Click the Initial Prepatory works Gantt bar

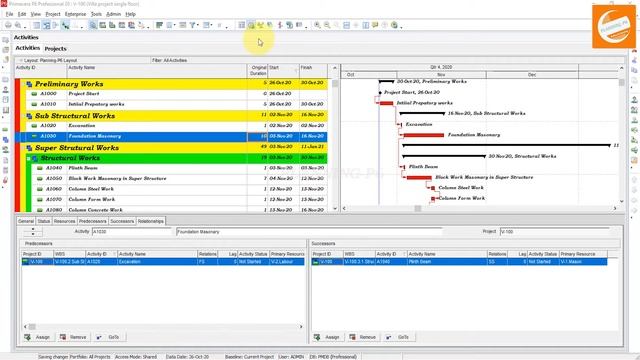pos(386,103)
